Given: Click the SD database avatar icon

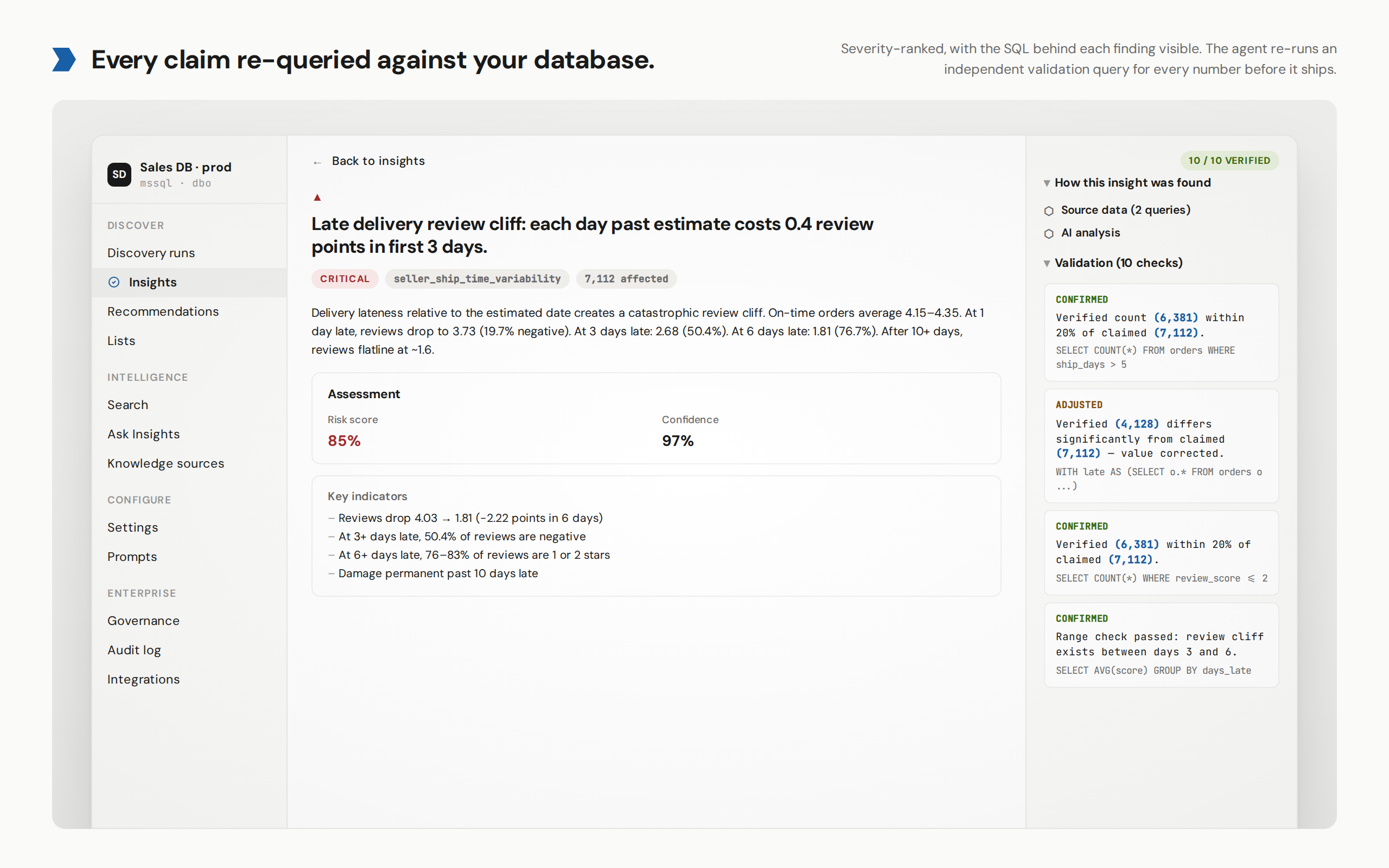Looking at the screenshot, I should (119, 175).
